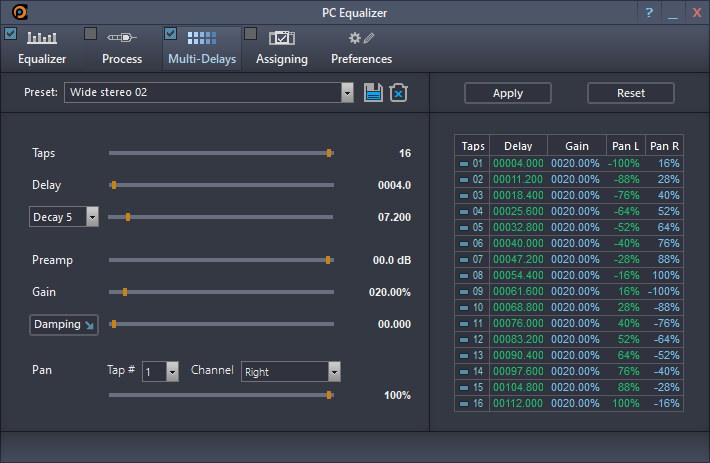Click the Gain slider handle
Screen dimensions: 710x463
(x=125, y=292)
